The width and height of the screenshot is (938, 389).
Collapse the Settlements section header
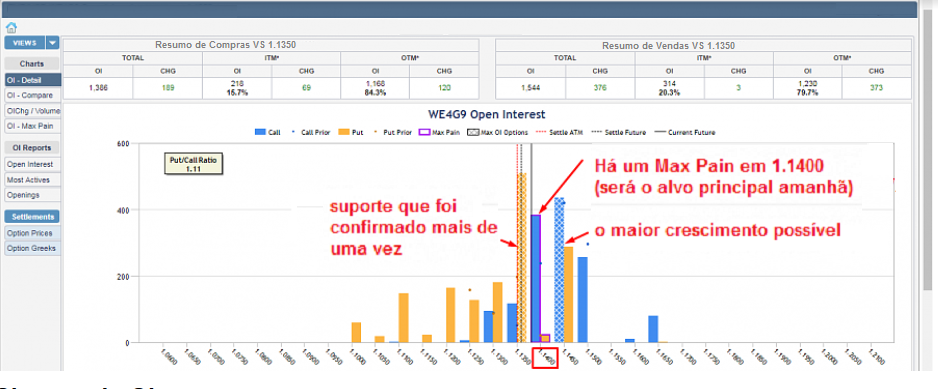point(32,217)
